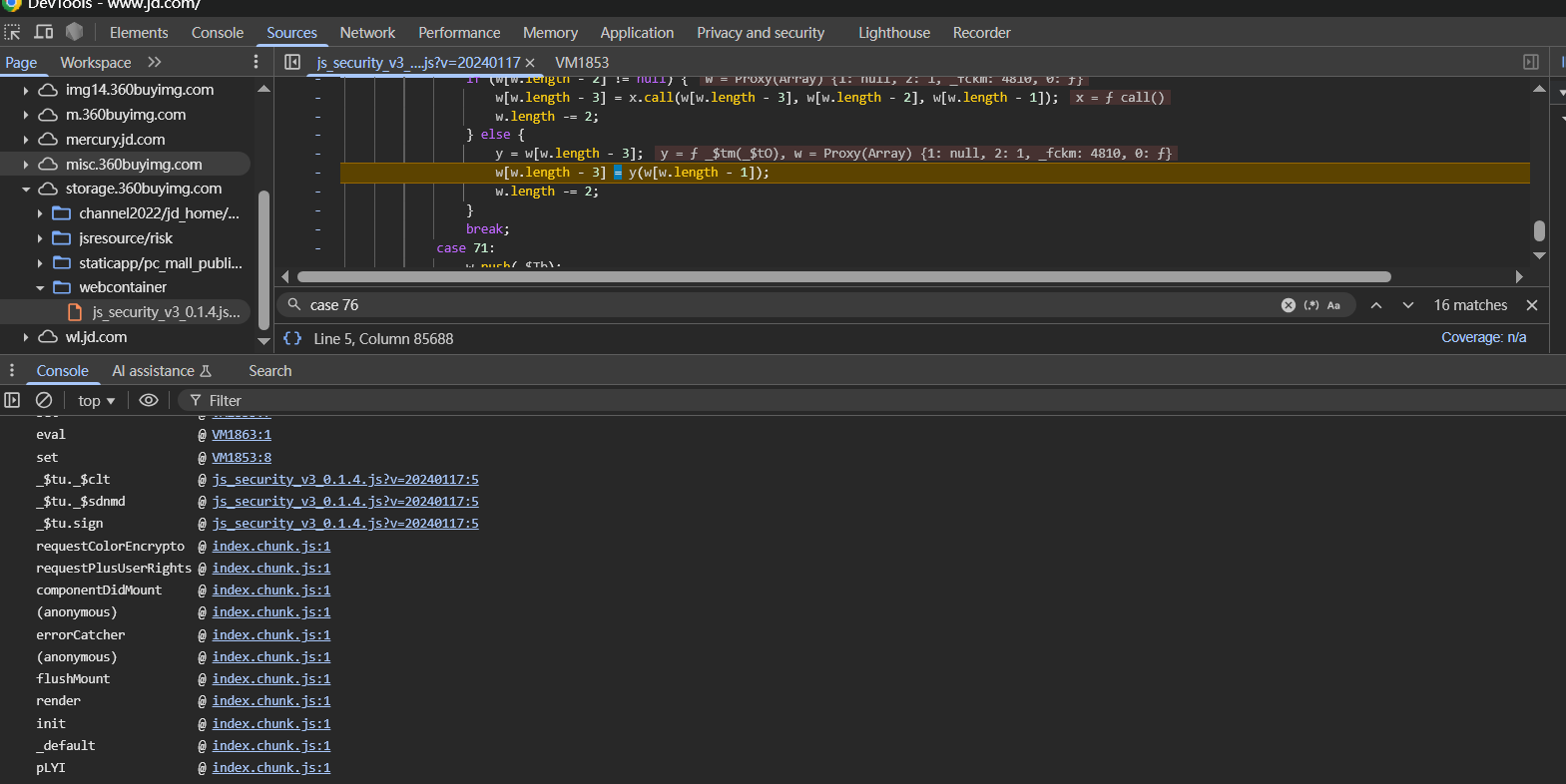Hide the file navigator sidebar
Screen dimensions: 1566x784
(292, 62)
